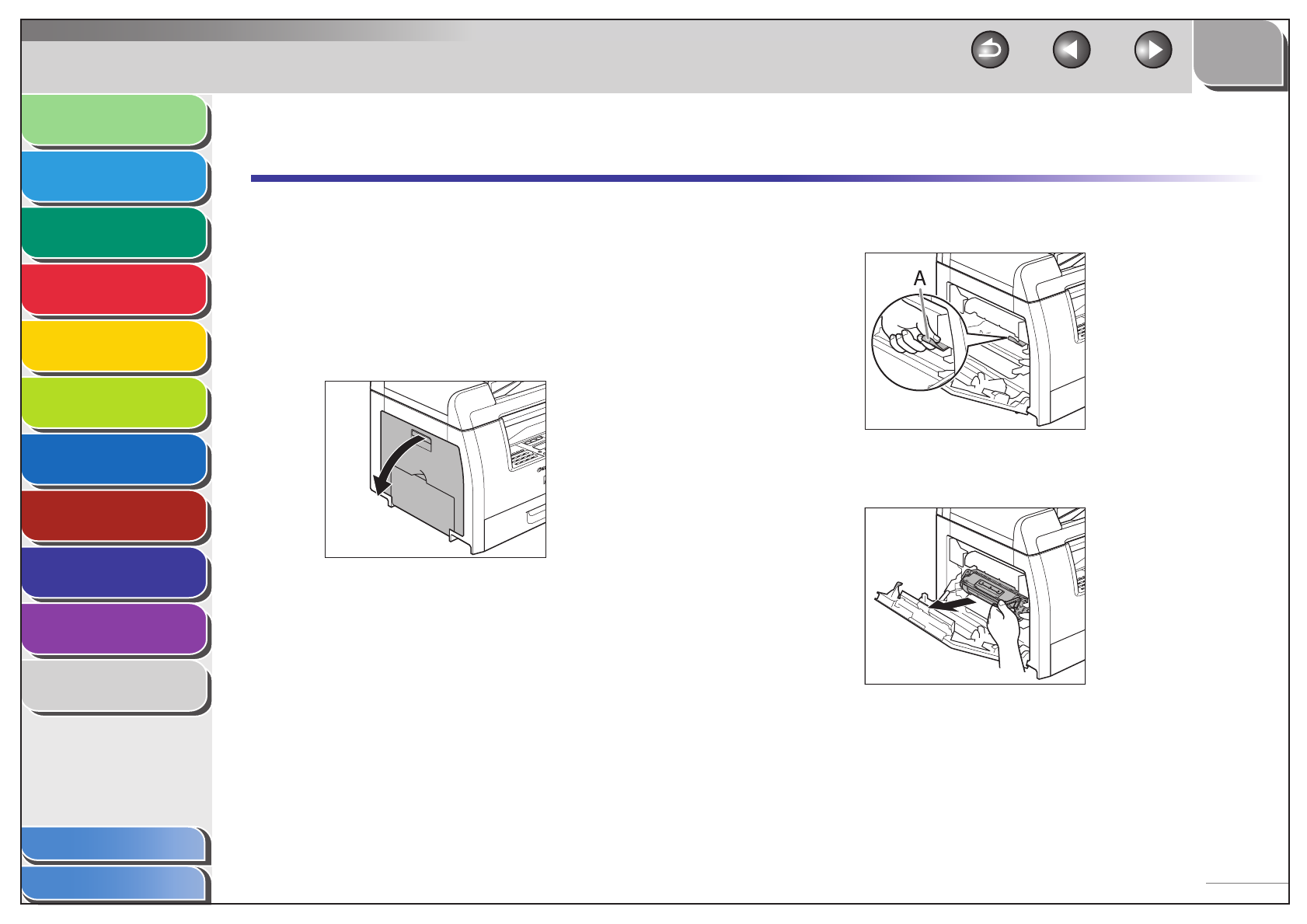The image size is (1307, 924).
Task: Open the indigo sidebar tab
Action: click(x=115, y=574)
